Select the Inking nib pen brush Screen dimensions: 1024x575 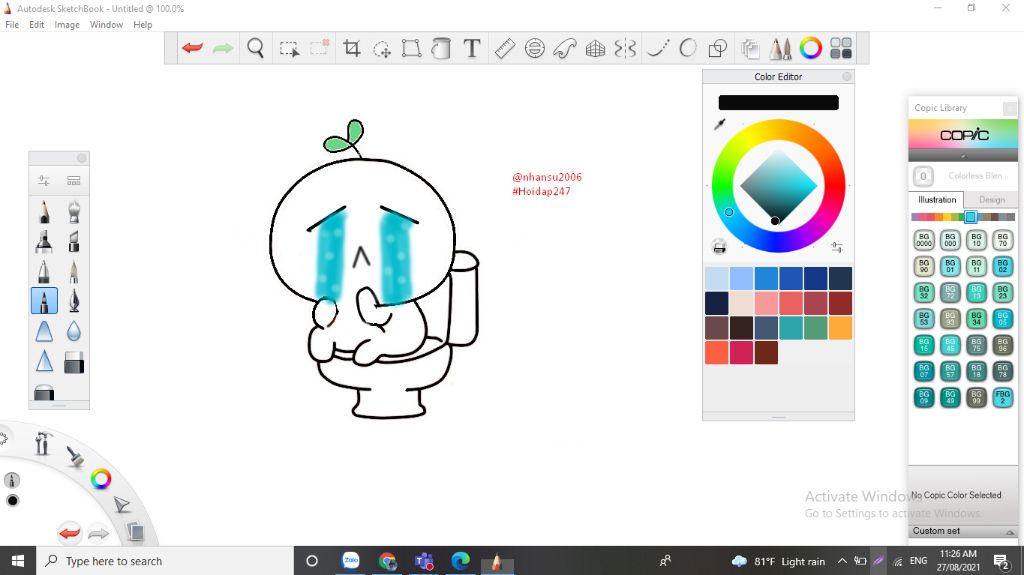tap(74, 301)
